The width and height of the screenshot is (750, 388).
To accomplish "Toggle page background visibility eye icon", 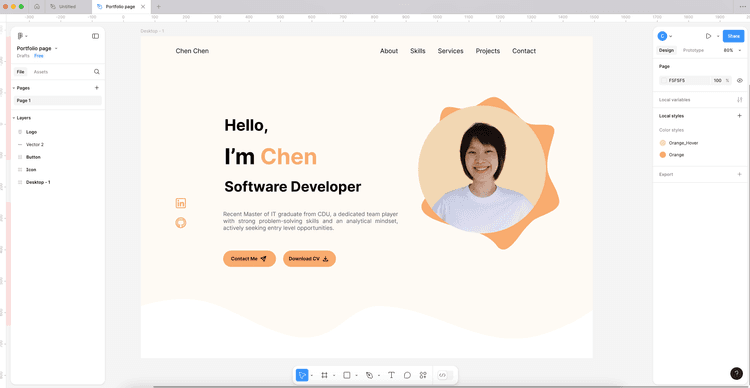I will (739, 80).
